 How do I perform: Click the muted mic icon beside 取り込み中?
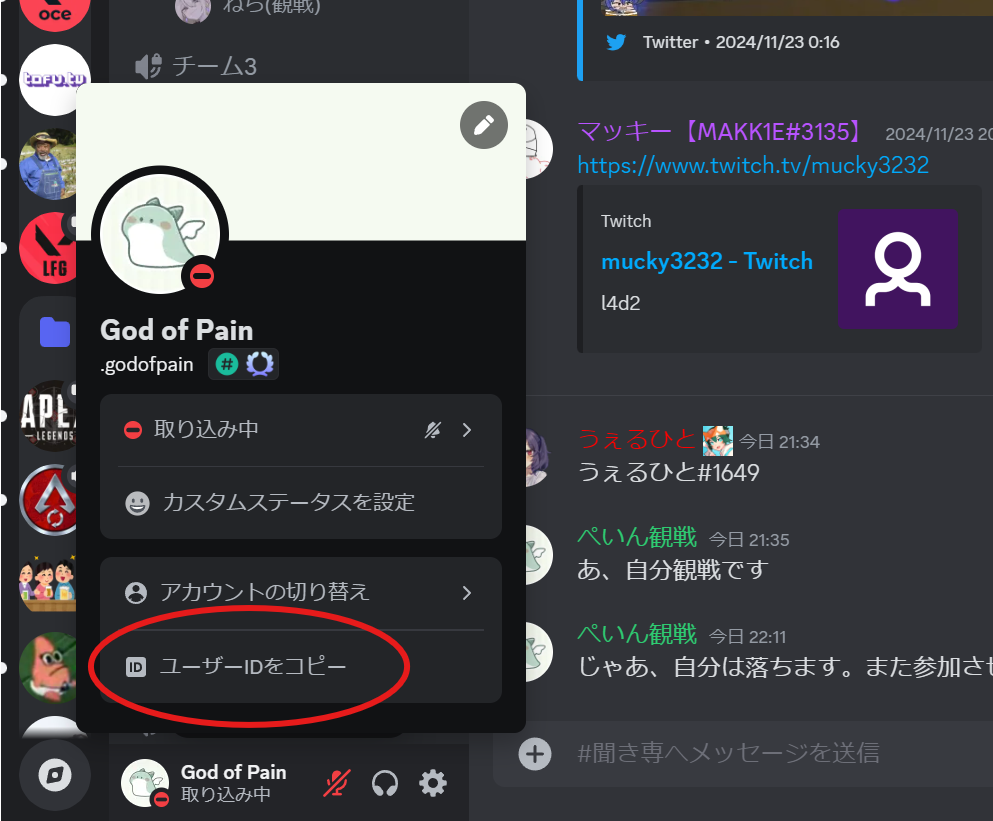[x=433, y=430]
